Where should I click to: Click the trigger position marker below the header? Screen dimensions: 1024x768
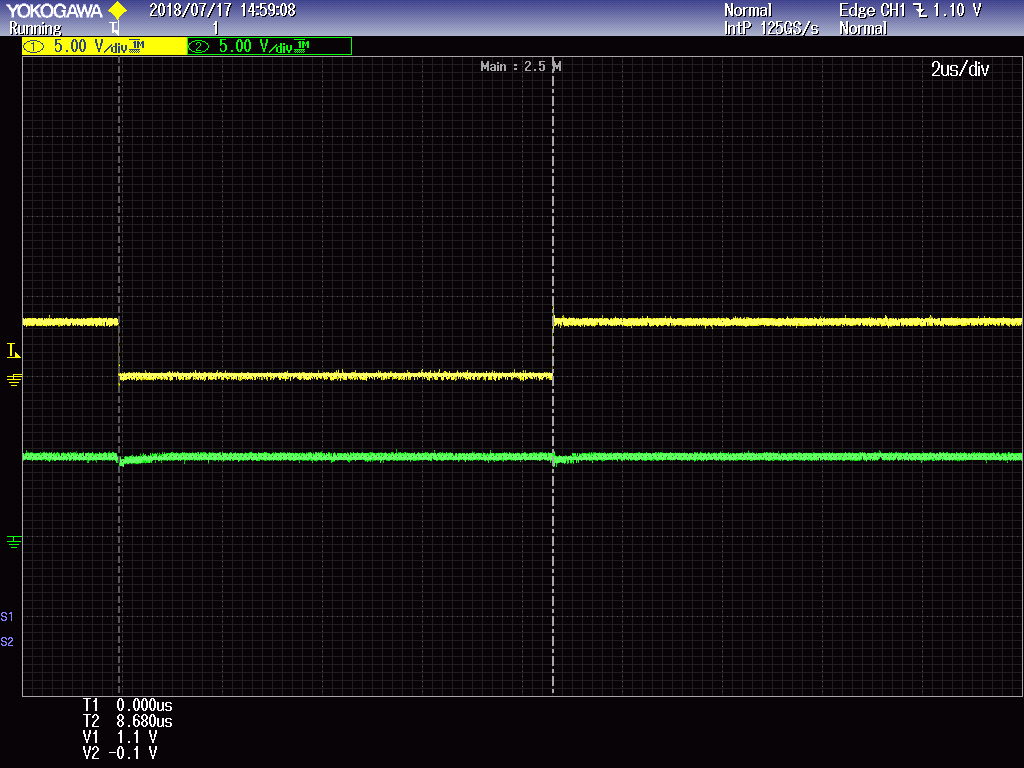click(x=113, y=29)
